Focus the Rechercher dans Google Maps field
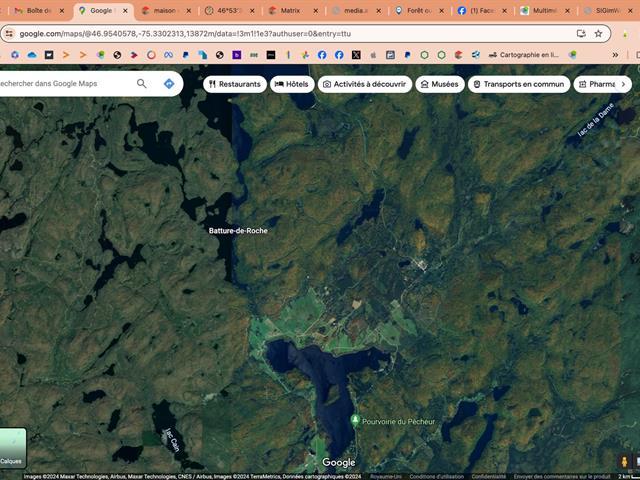Image resolution: width=640 pixels, height=480 pixels. click(x=65, y=84)
